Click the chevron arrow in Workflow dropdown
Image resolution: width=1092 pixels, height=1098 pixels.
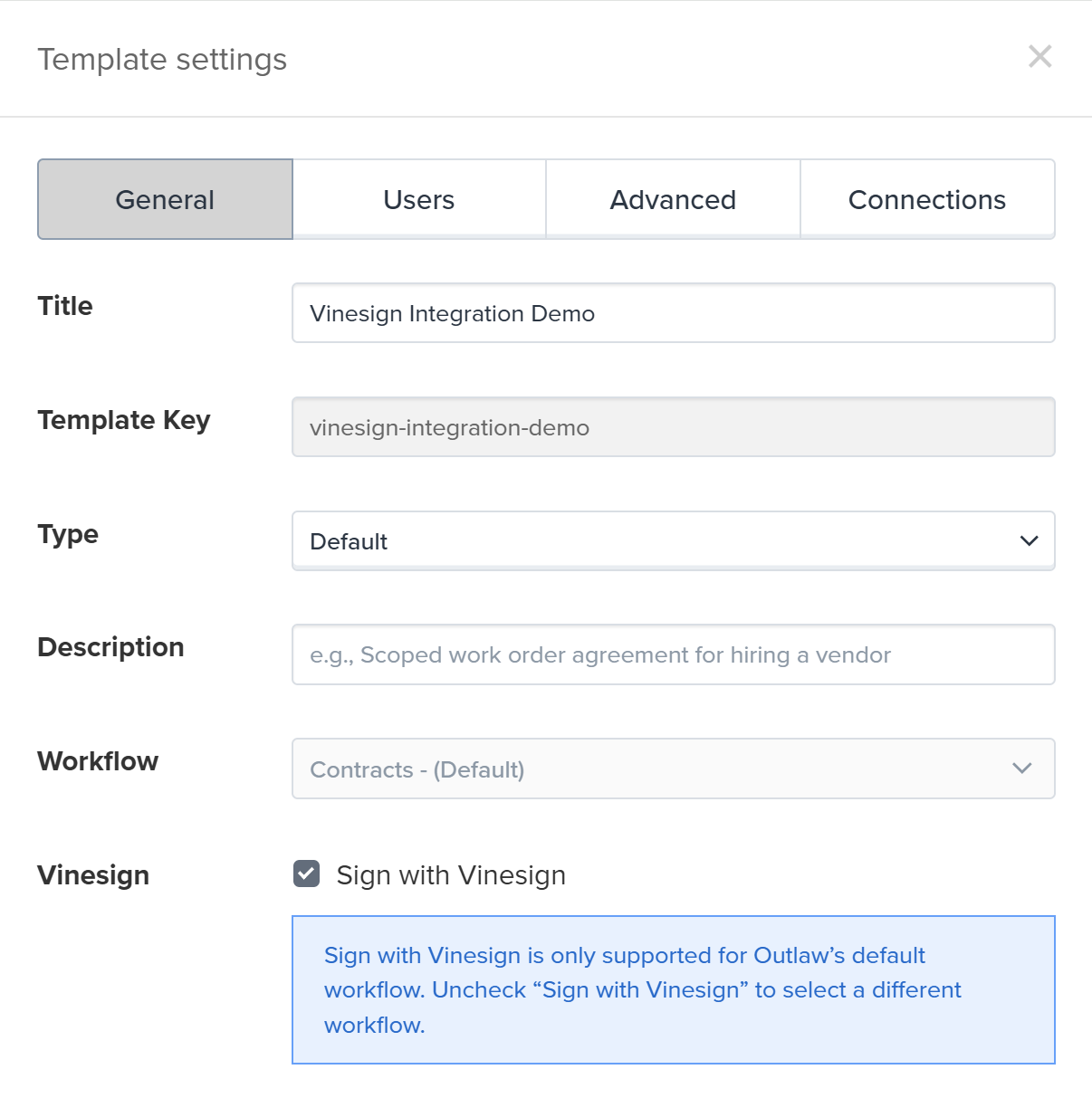pos(1022,769)
